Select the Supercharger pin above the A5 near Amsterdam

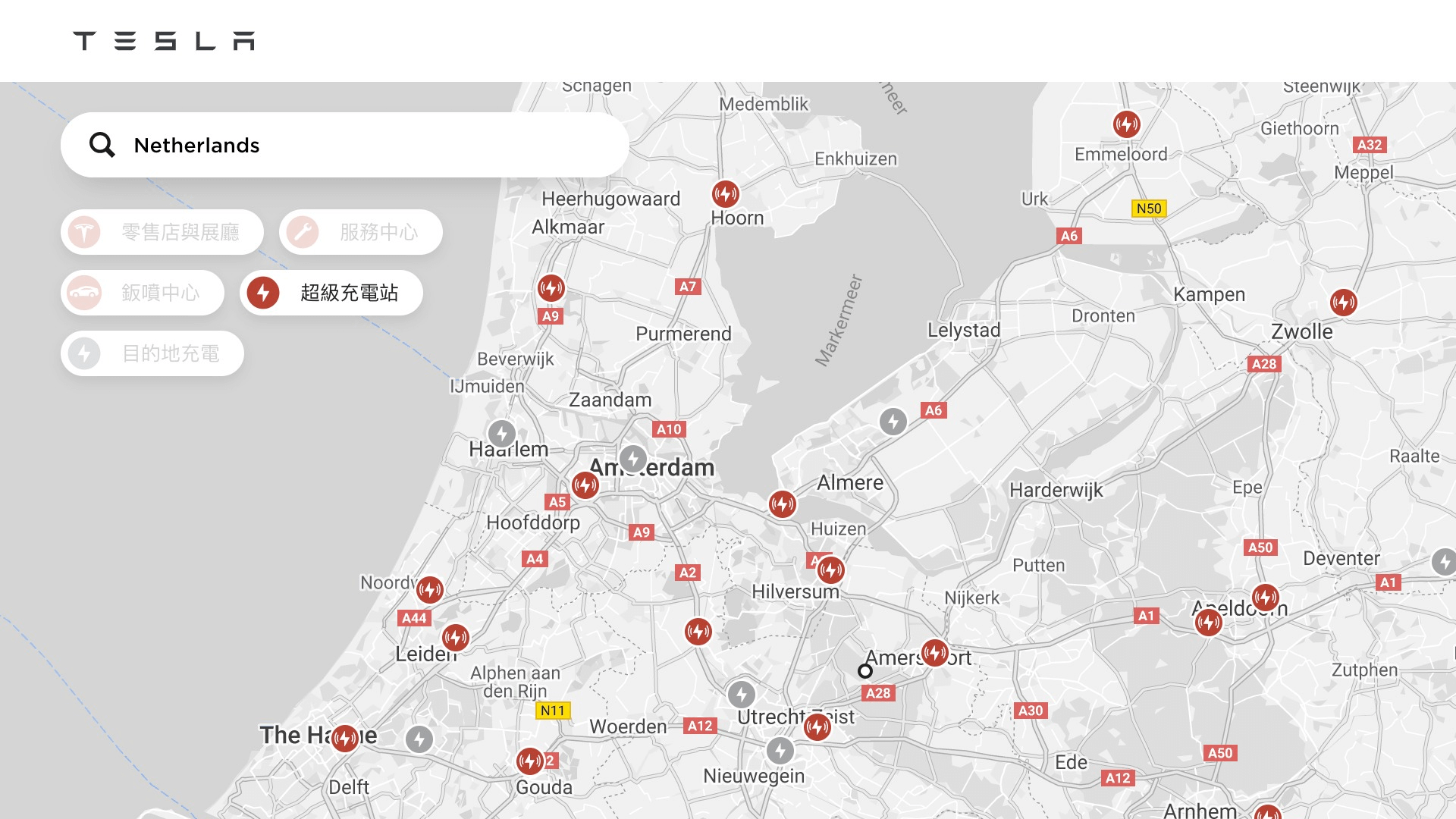[585, 485]
